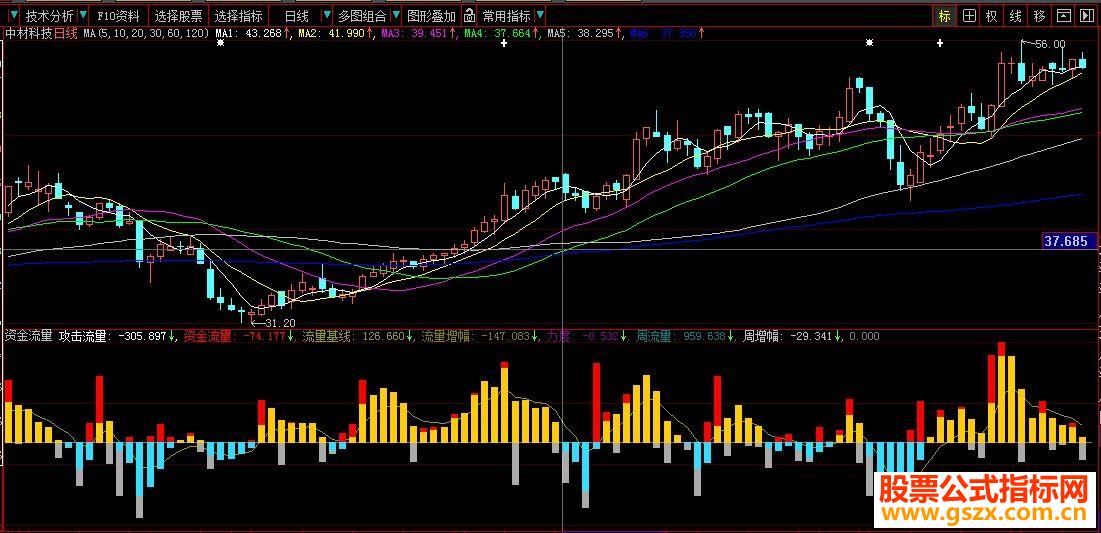
Task: Click the 31.20 low price label
Action: pos(279,322)
